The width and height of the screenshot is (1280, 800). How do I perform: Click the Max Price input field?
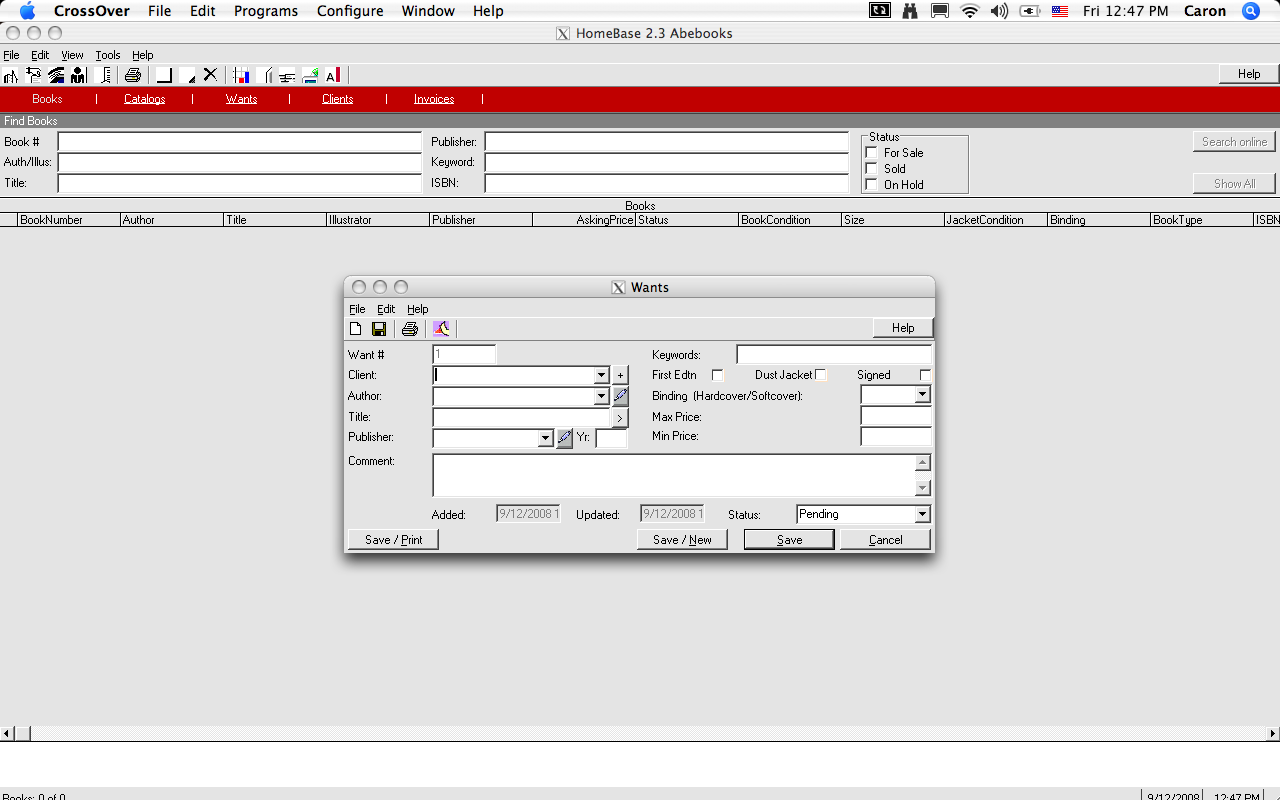pos(896,416)
